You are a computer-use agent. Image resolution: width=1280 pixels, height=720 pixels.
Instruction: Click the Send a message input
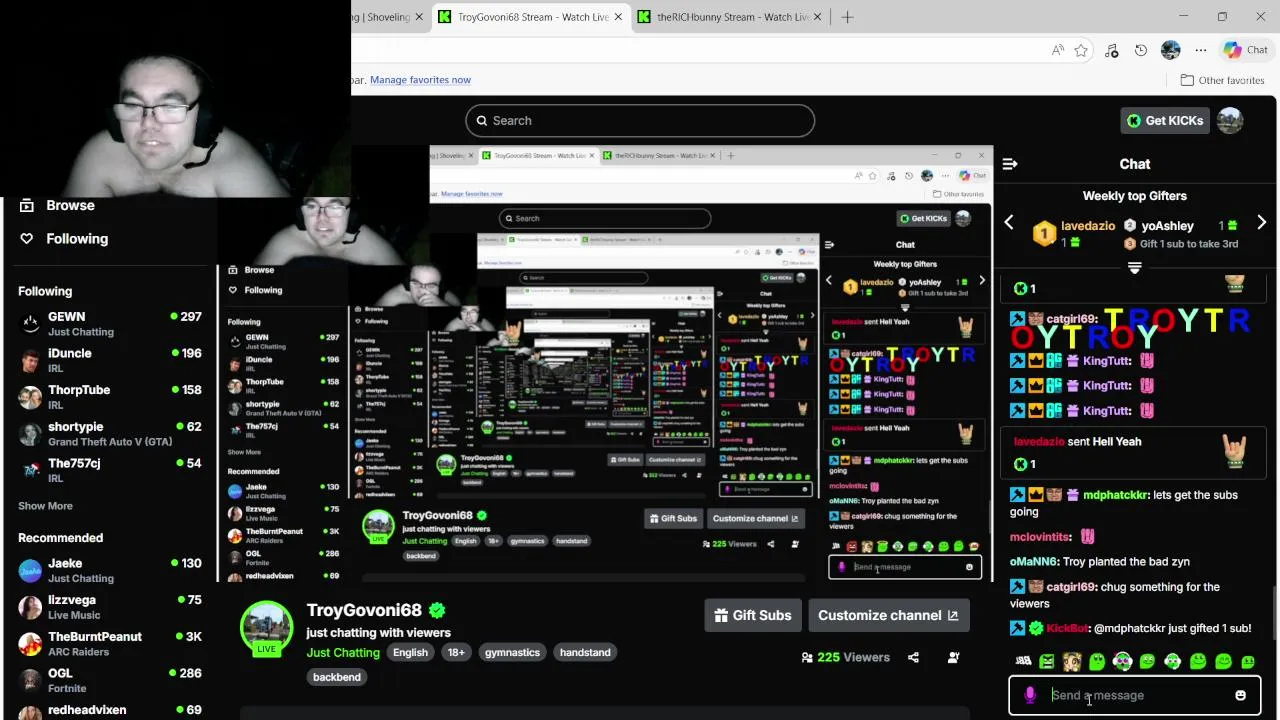click(x=1135, y=695)
